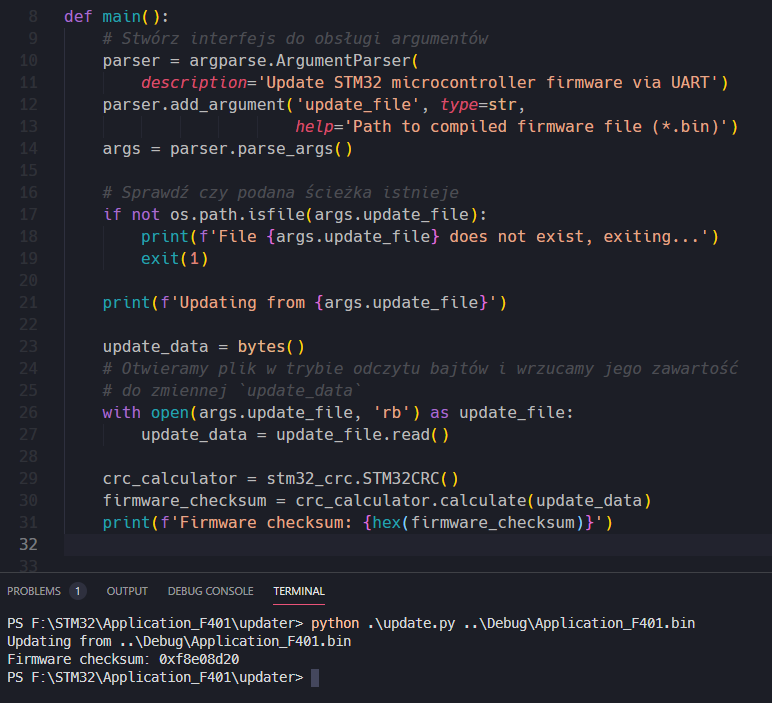This screenshot has height=703, width=772.
Task: Select the TERMINAL tab
Action: coord(299,591)
